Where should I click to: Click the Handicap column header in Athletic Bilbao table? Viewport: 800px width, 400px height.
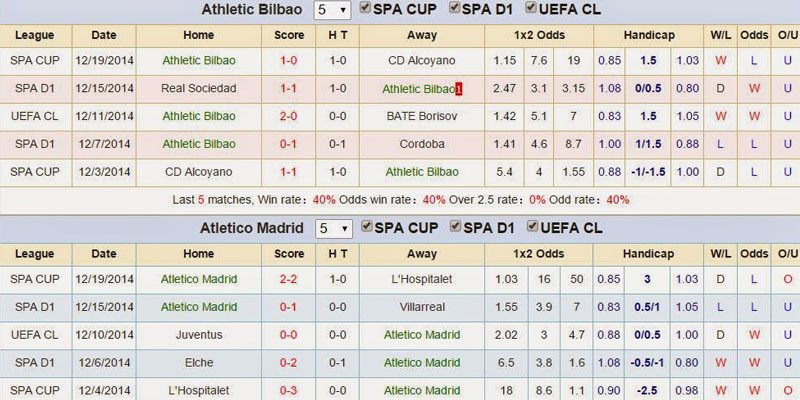click(648, 35)
